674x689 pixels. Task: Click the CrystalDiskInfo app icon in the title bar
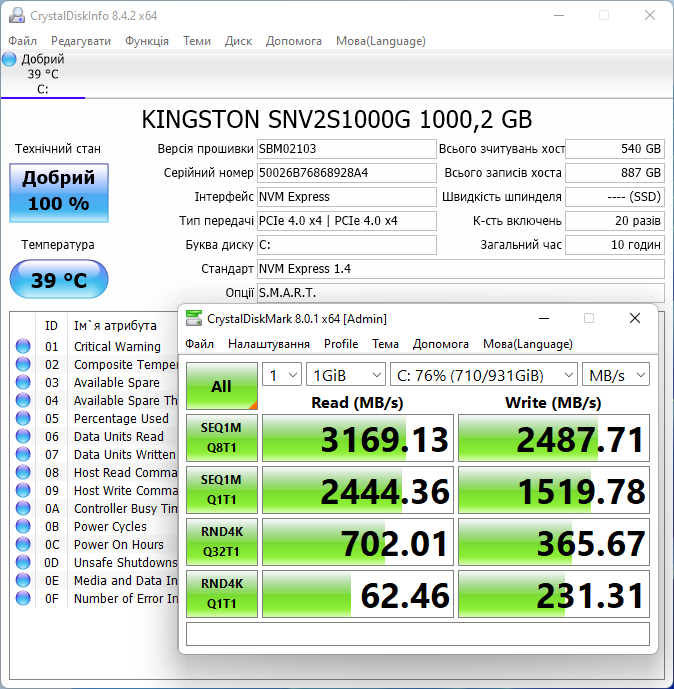click(x=17, y=15)
